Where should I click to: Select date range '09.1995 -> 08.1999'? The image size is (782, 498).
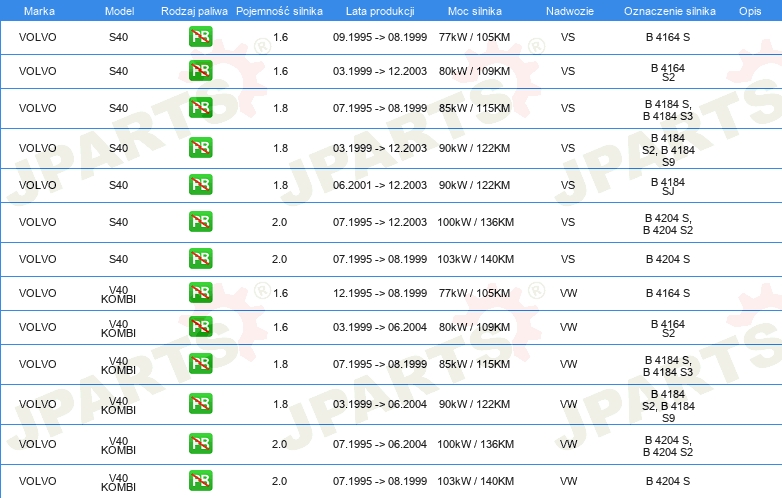tap(380, 37)
